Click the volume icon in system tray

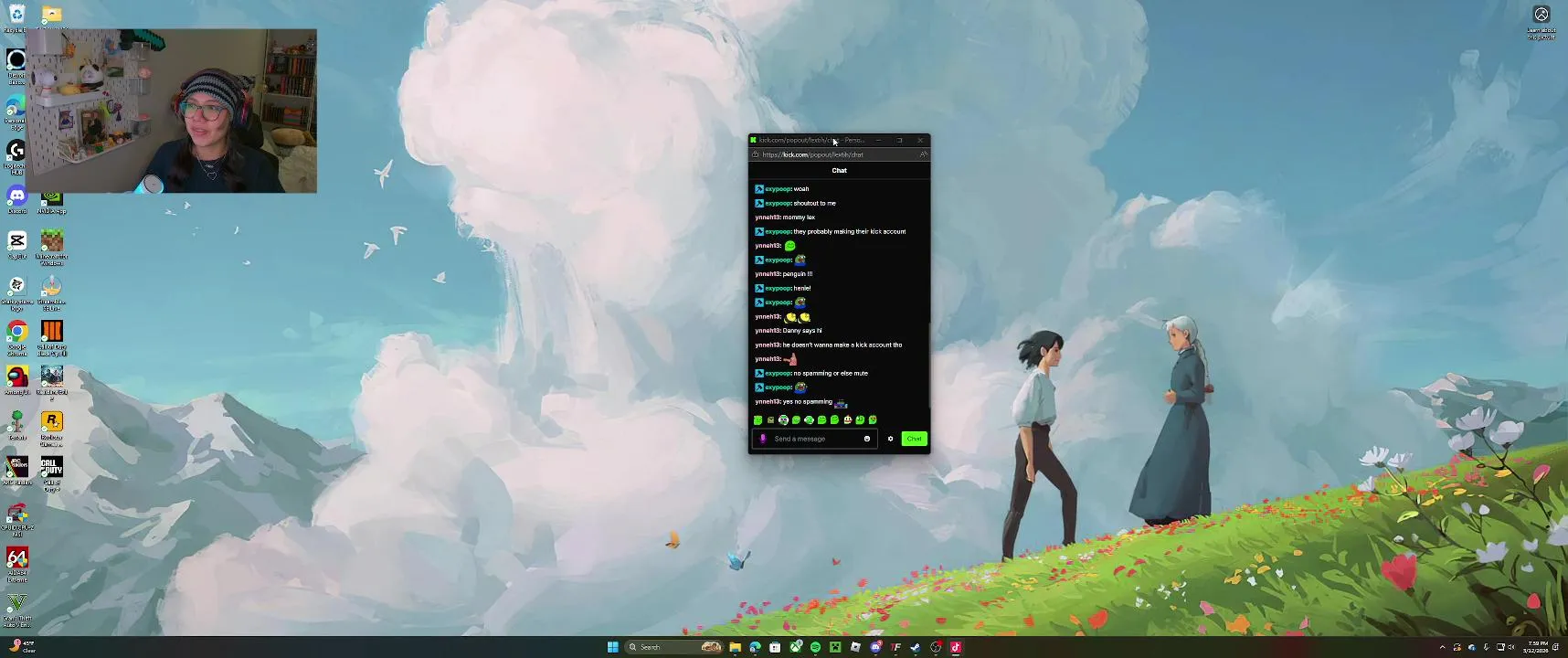[x=1511, y=647]
